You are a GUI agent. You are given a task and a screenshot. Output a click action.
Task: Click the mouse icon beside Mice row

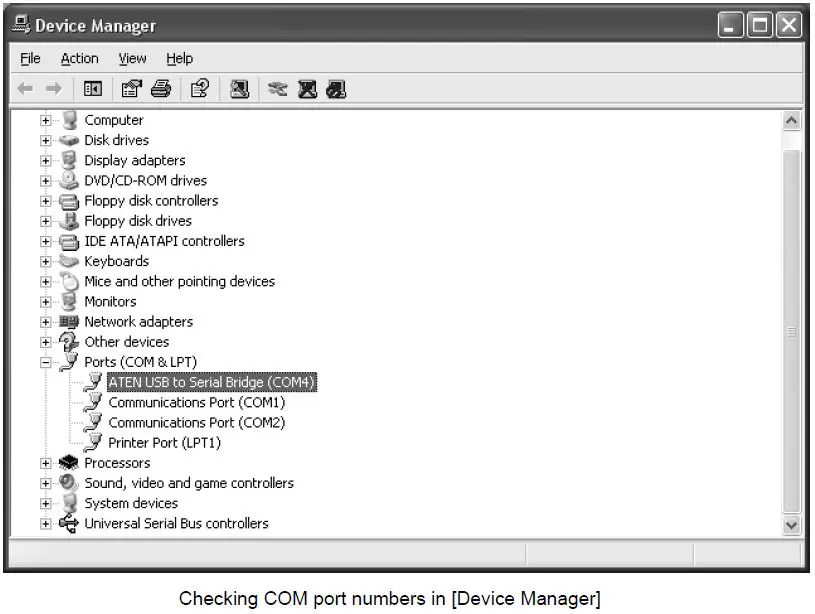[69, 281]
